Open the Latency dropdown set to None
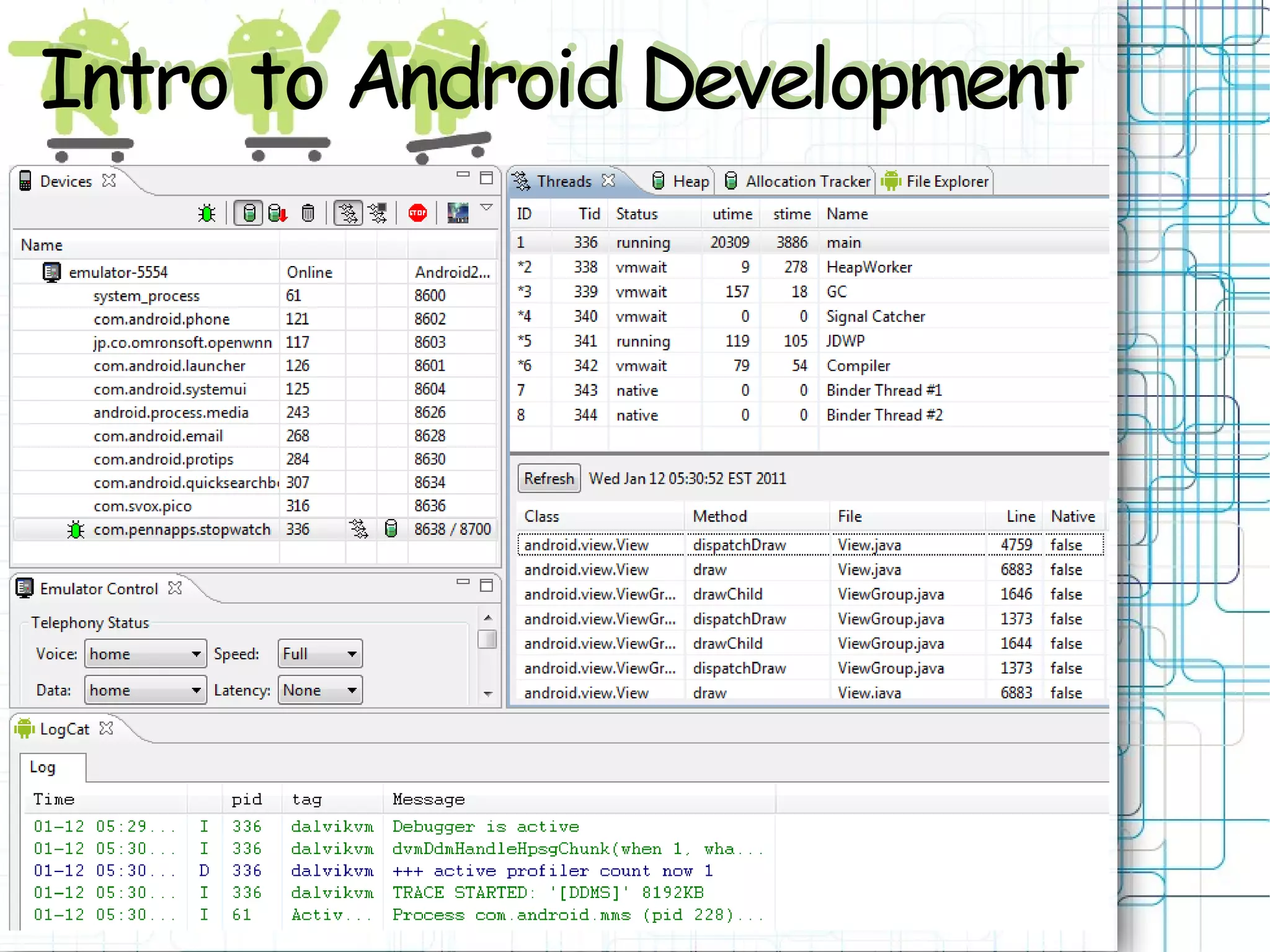The height and width of the screenshot is (952, 1270). [x=320, y=690]
